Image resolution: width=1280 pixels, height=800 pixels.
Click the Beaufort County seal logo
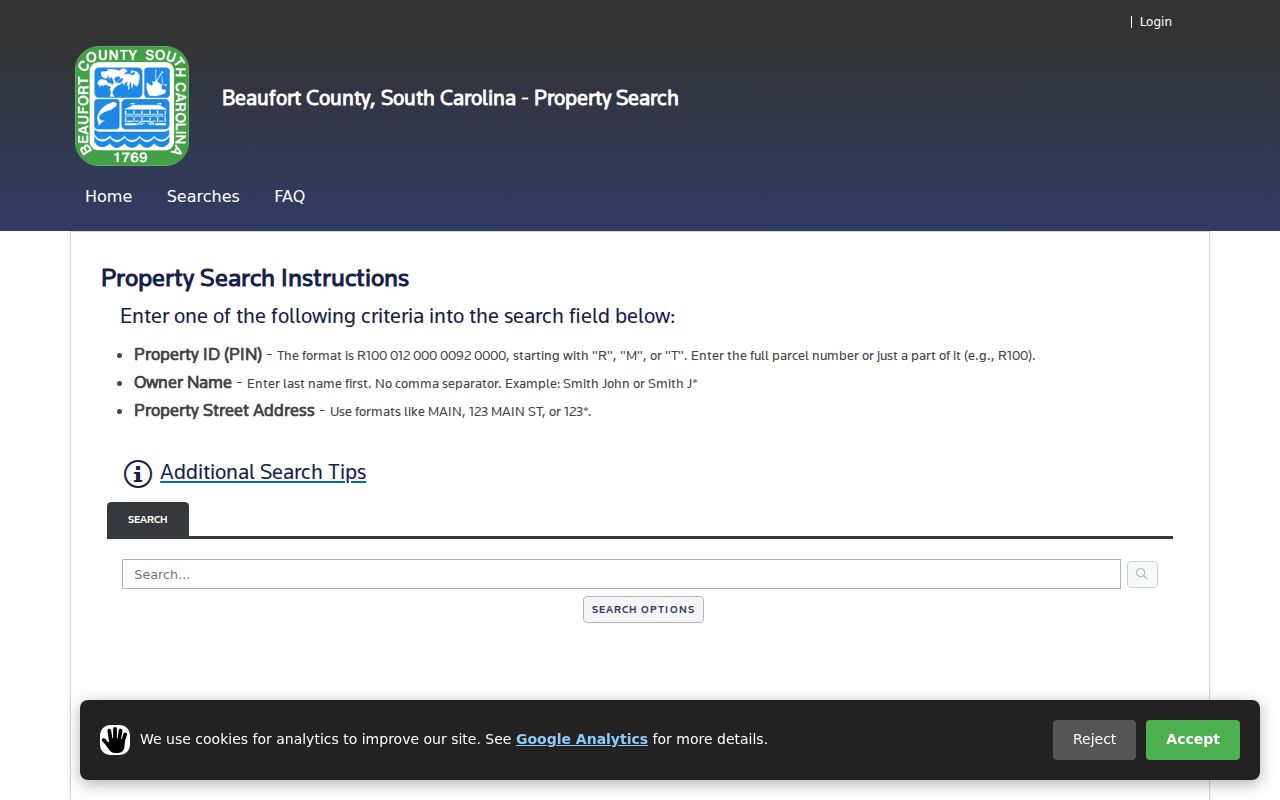(132, 106)
